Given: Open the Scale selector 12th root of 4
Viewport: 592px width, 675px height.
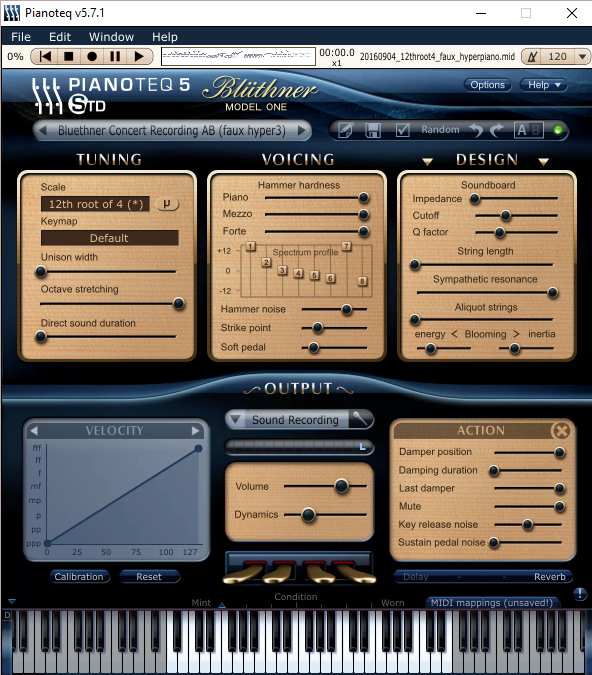Looking at the screenshot, I should 95,204.
